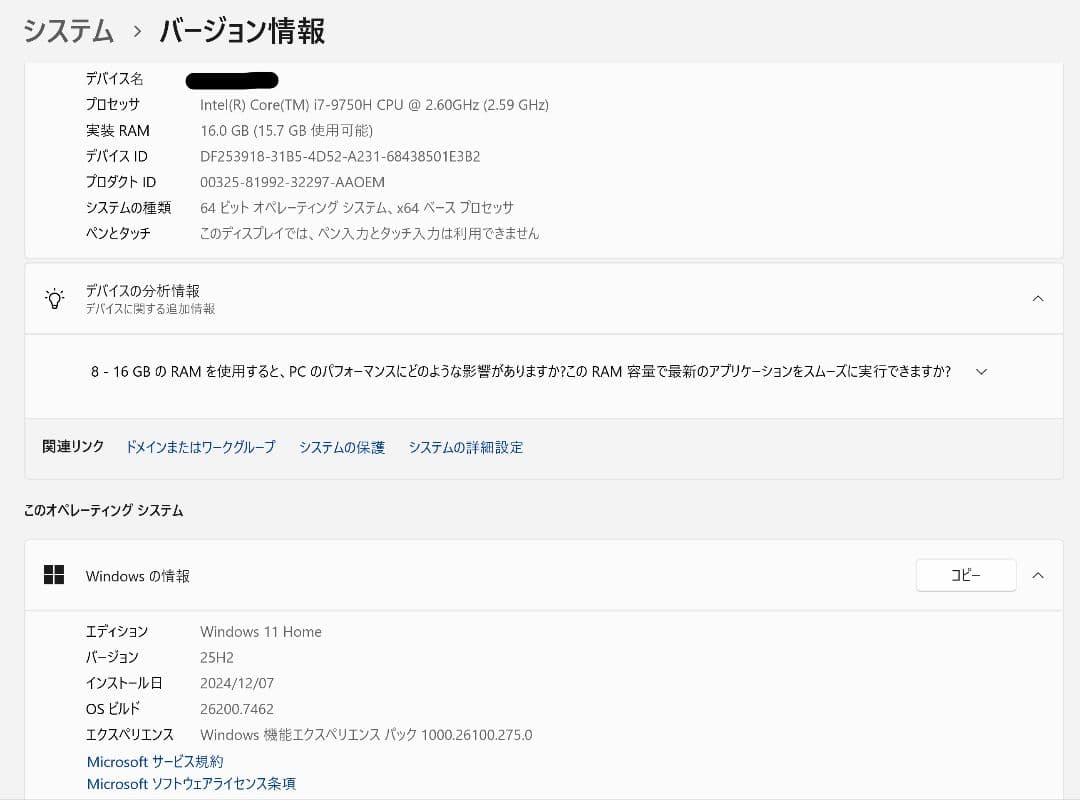Screen dimensions: 1080x800
Task: Click the バージョン情報 page title
Action: (242, 31)
